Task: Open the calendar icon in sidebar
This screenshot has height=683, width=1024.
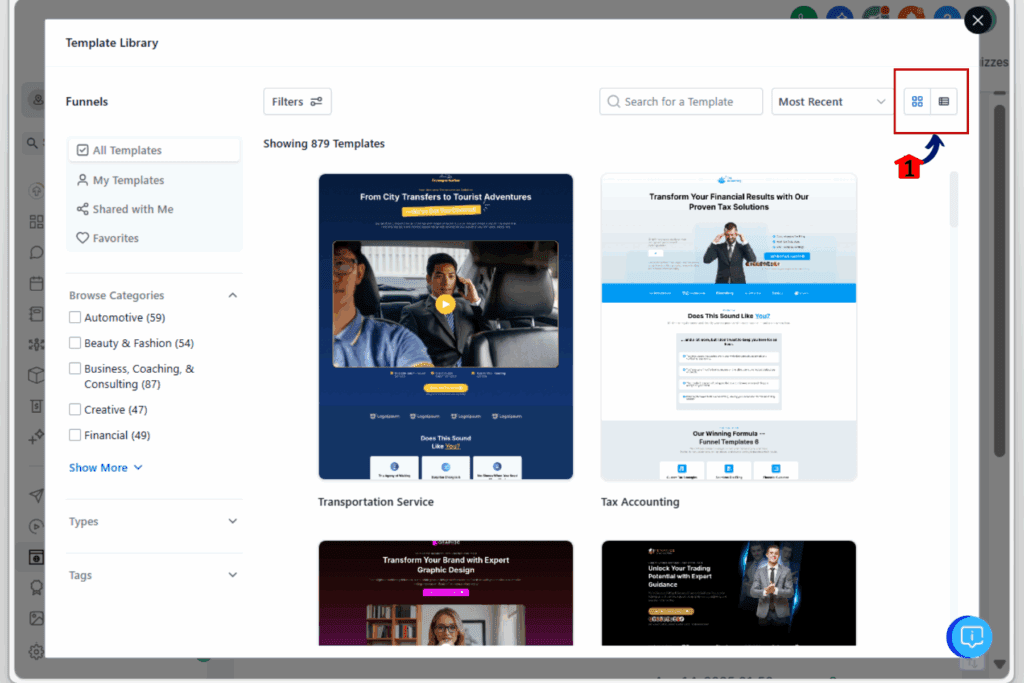Action: click(37, 283)
